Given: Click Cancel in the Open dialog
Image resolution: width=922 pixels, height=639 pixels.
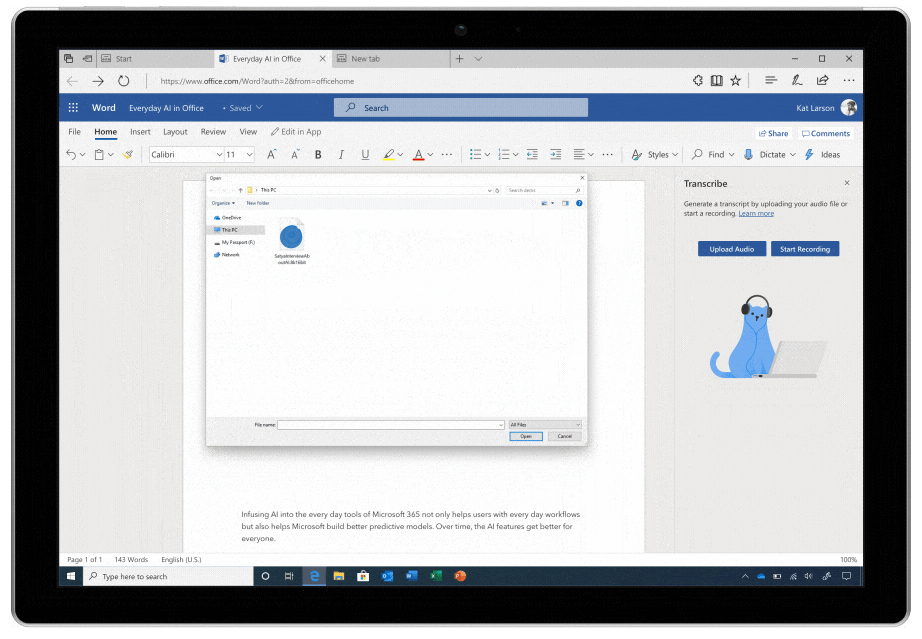Looking at the screenshot, I should pos(564,436).
